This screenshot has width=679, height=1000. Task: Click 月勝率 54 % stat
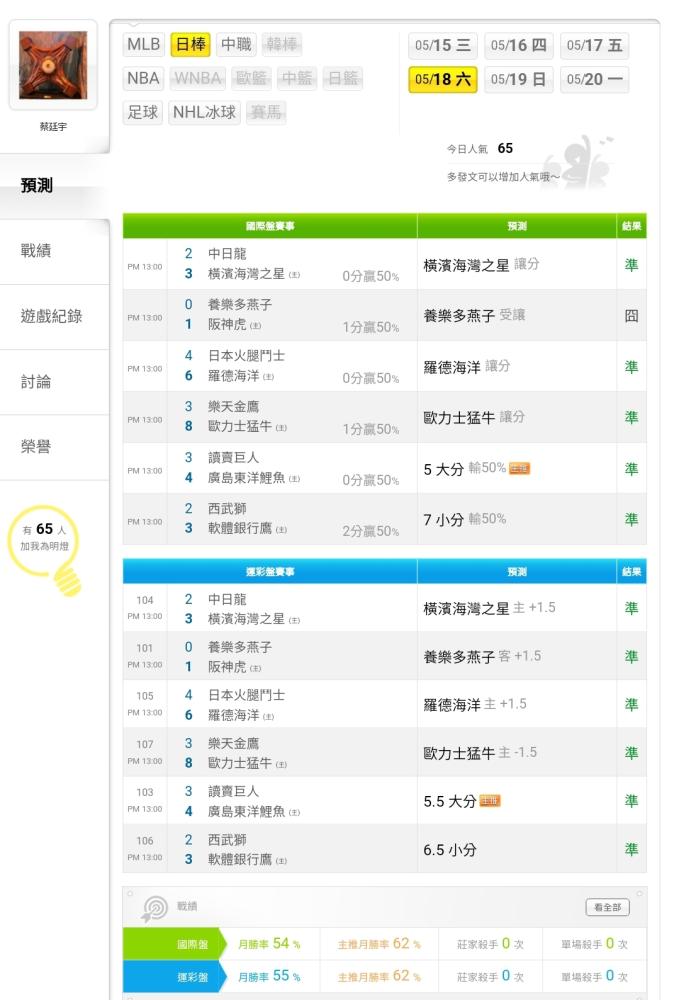pos(269,944)
